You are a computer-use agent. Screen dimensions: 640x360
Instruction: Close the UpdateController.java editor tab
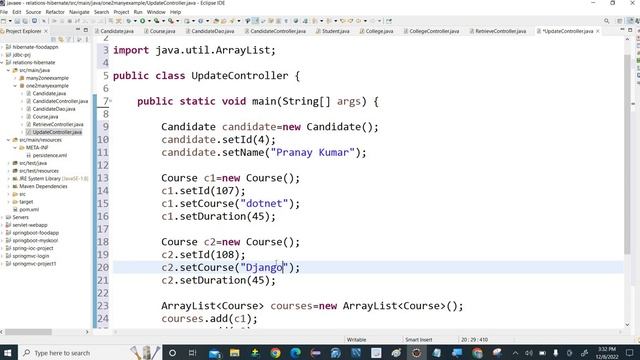(x=598, y=31)
